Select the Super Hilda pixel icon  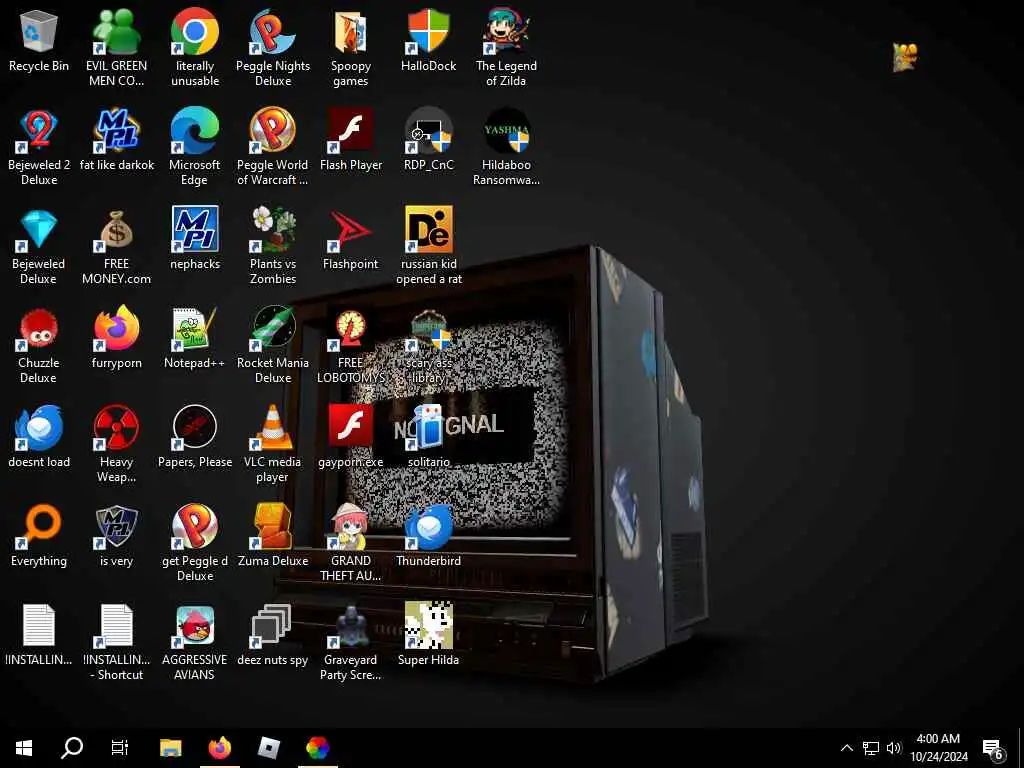[428, 626]
